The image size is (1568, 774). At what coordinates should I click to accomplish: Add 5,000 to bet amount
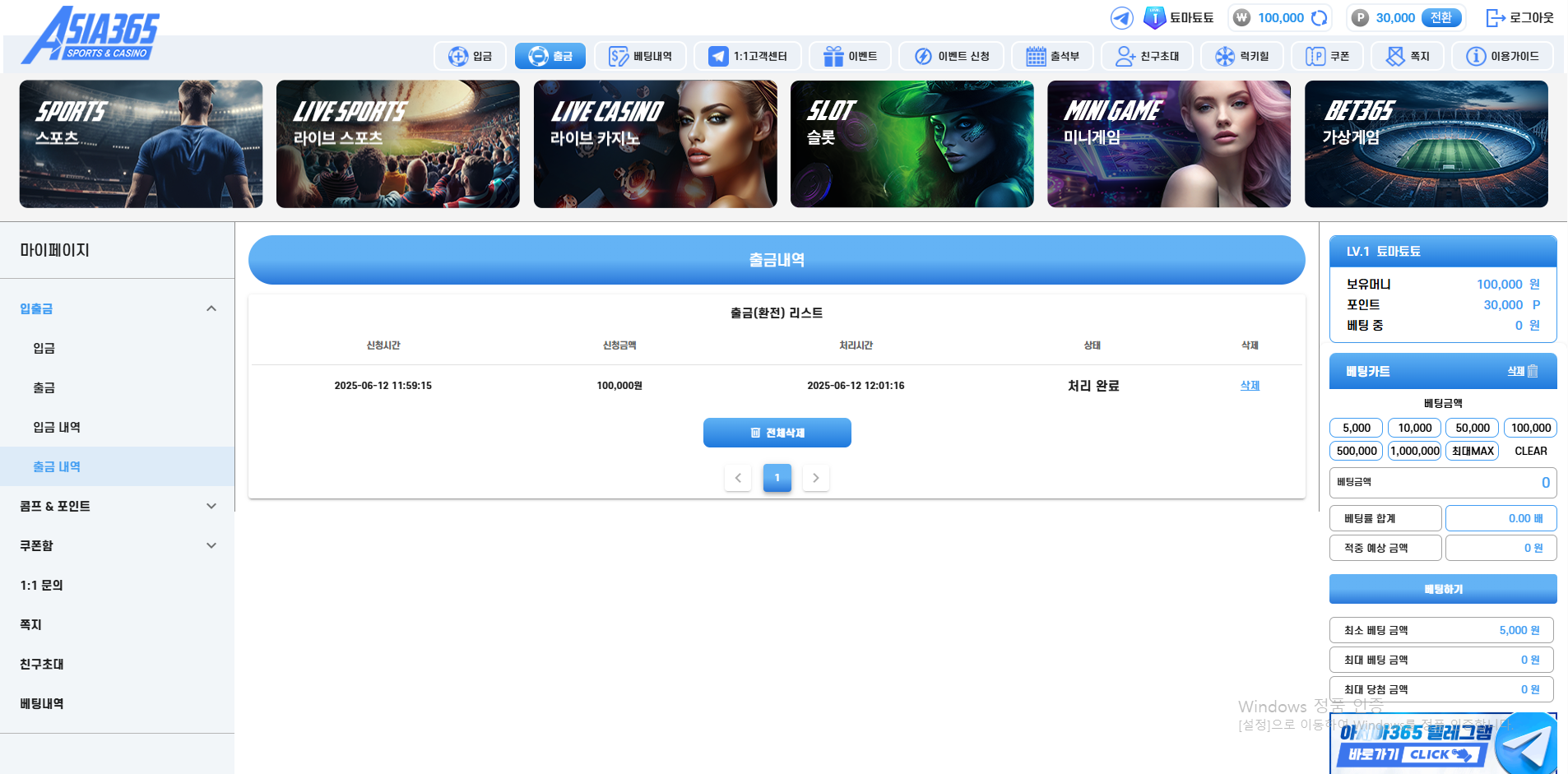pyautogui.click(x=1356, y=428)
